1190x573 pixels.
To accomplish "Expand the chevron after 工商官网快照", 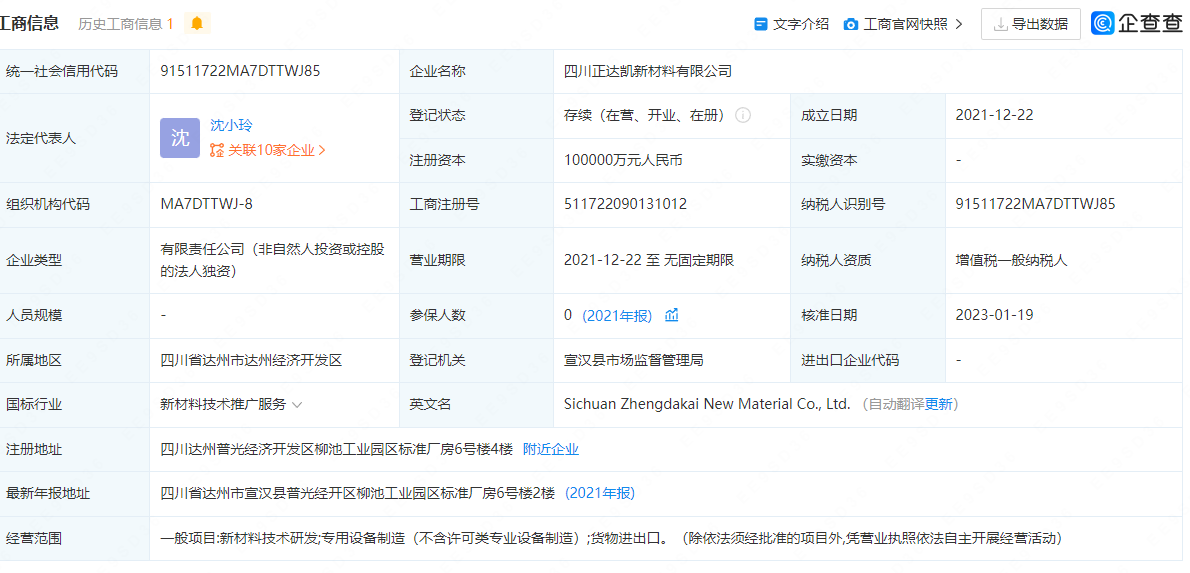I will click(959, 24).
